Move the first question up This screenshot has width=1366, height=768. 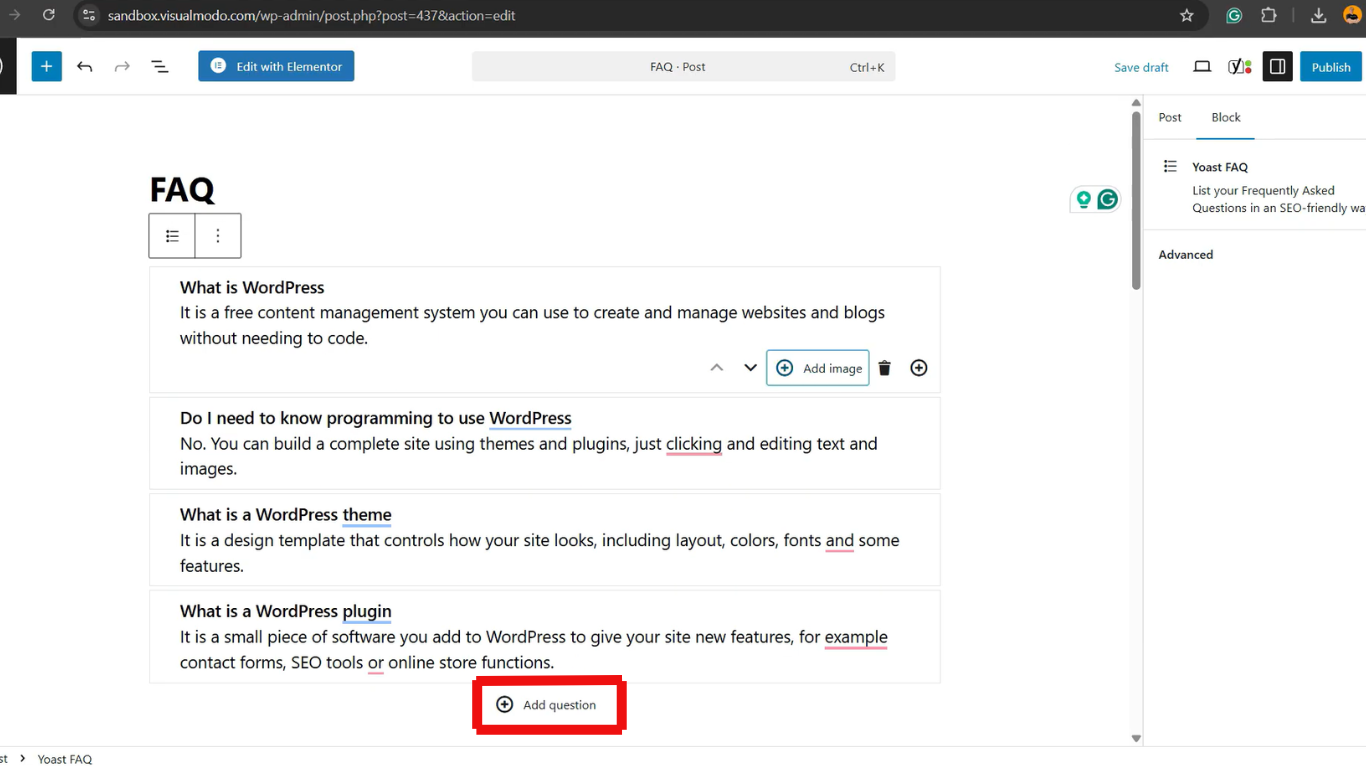tap(716, 368)
